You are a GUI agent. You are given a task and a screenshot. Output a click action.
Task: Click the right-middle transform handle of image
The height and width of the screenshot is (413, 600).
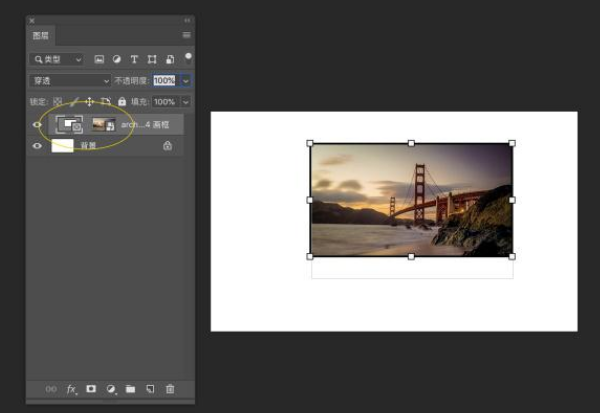point(512,200)
